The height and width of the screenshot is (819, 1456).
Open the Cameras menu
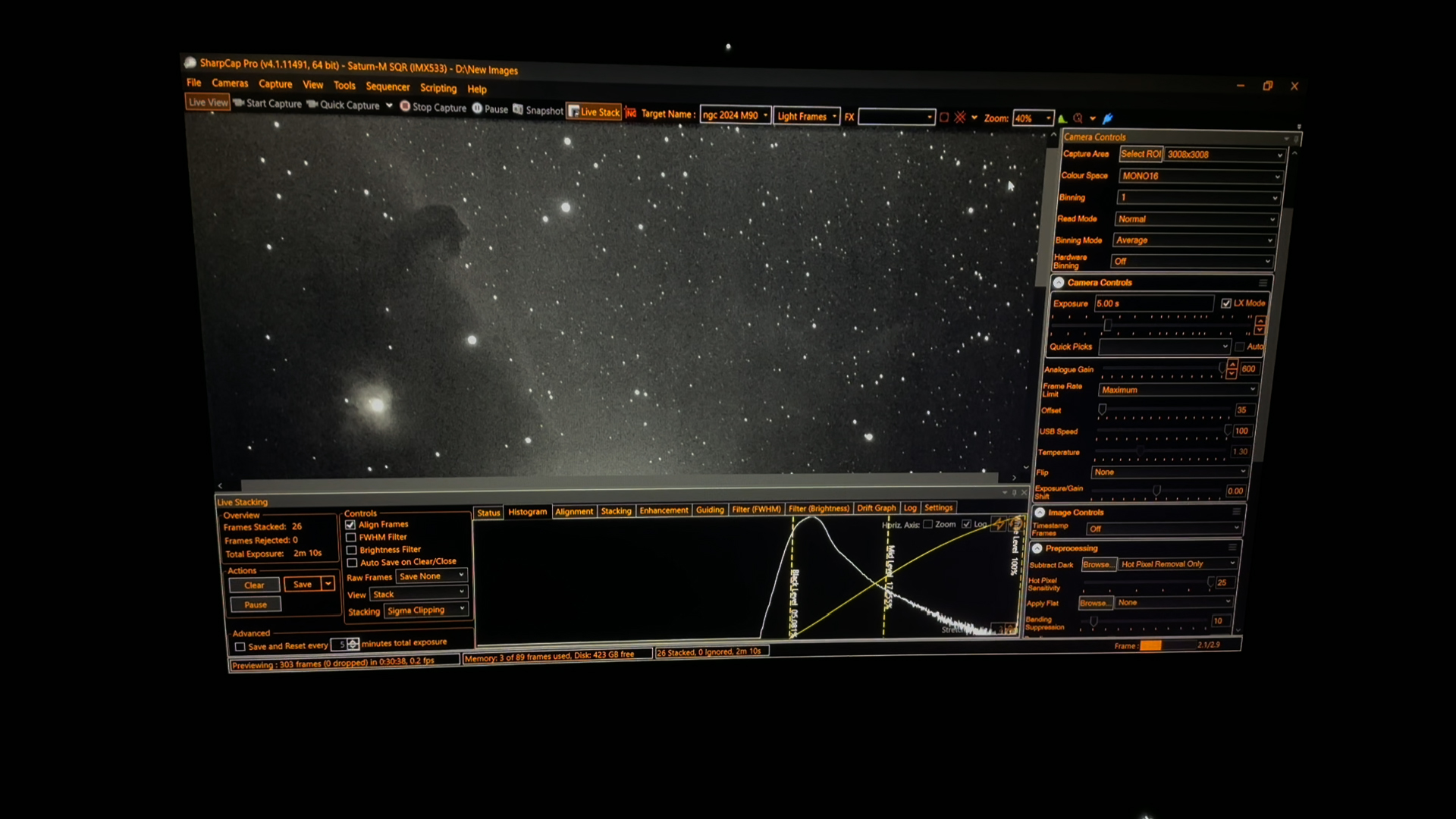[x=230, y=83]
